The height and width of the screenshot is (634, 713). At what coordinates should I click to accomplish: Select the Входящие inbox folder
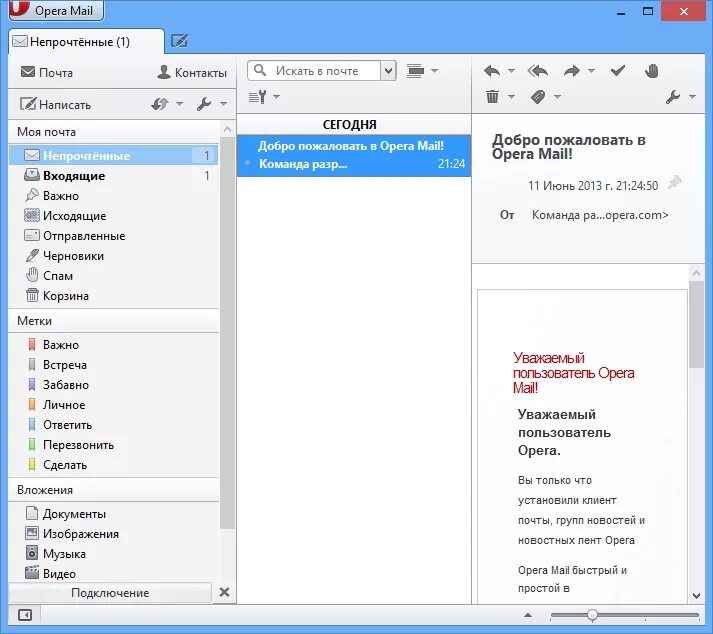click(113, 176)
